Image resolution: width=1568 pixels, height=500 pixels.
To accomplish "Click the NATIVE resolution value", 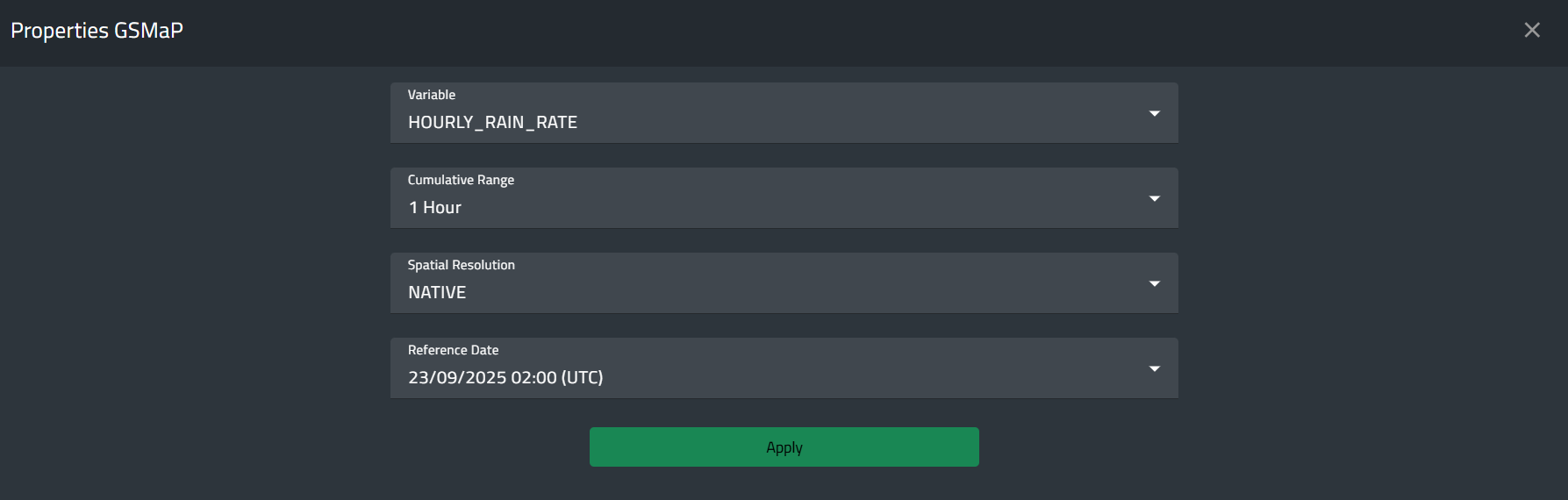I will click(437, 293).
